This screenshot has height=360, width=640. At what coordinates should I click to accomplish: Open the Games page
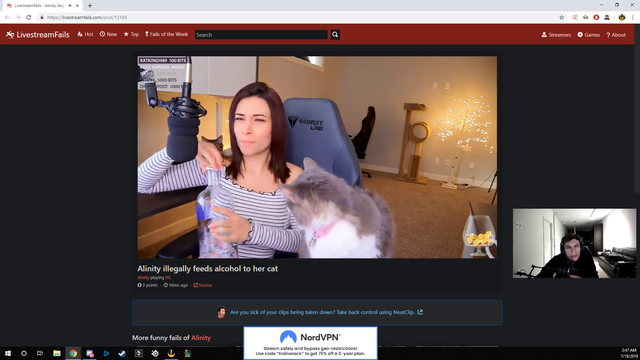pos(589,35)
